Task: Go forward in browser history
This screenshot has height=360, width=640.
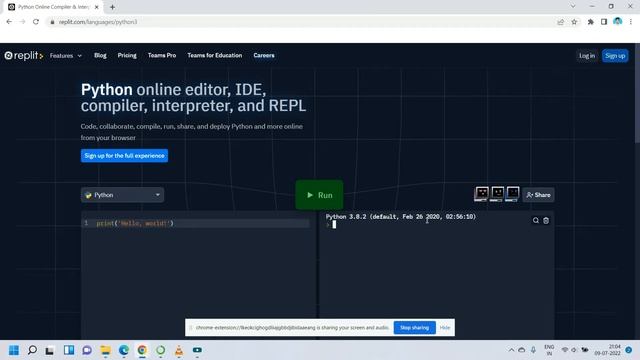Action: (x=22, y=22)
